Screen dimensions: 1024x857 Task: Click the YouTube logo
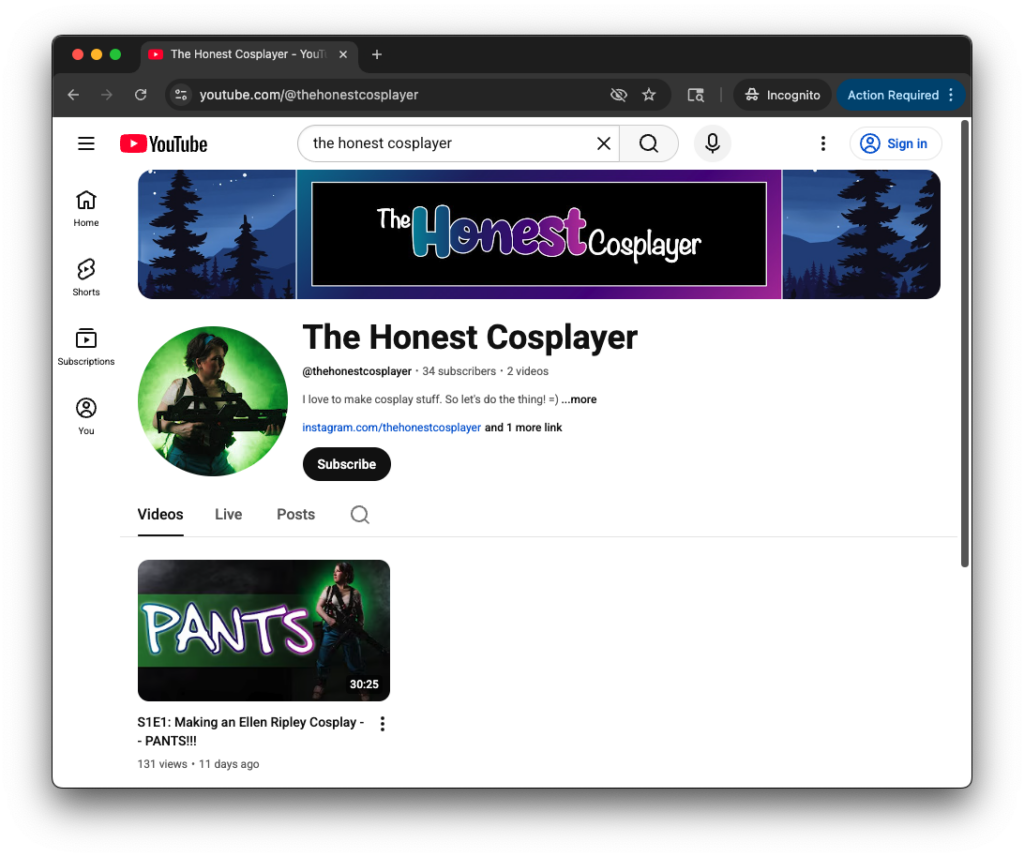point(164,144)
